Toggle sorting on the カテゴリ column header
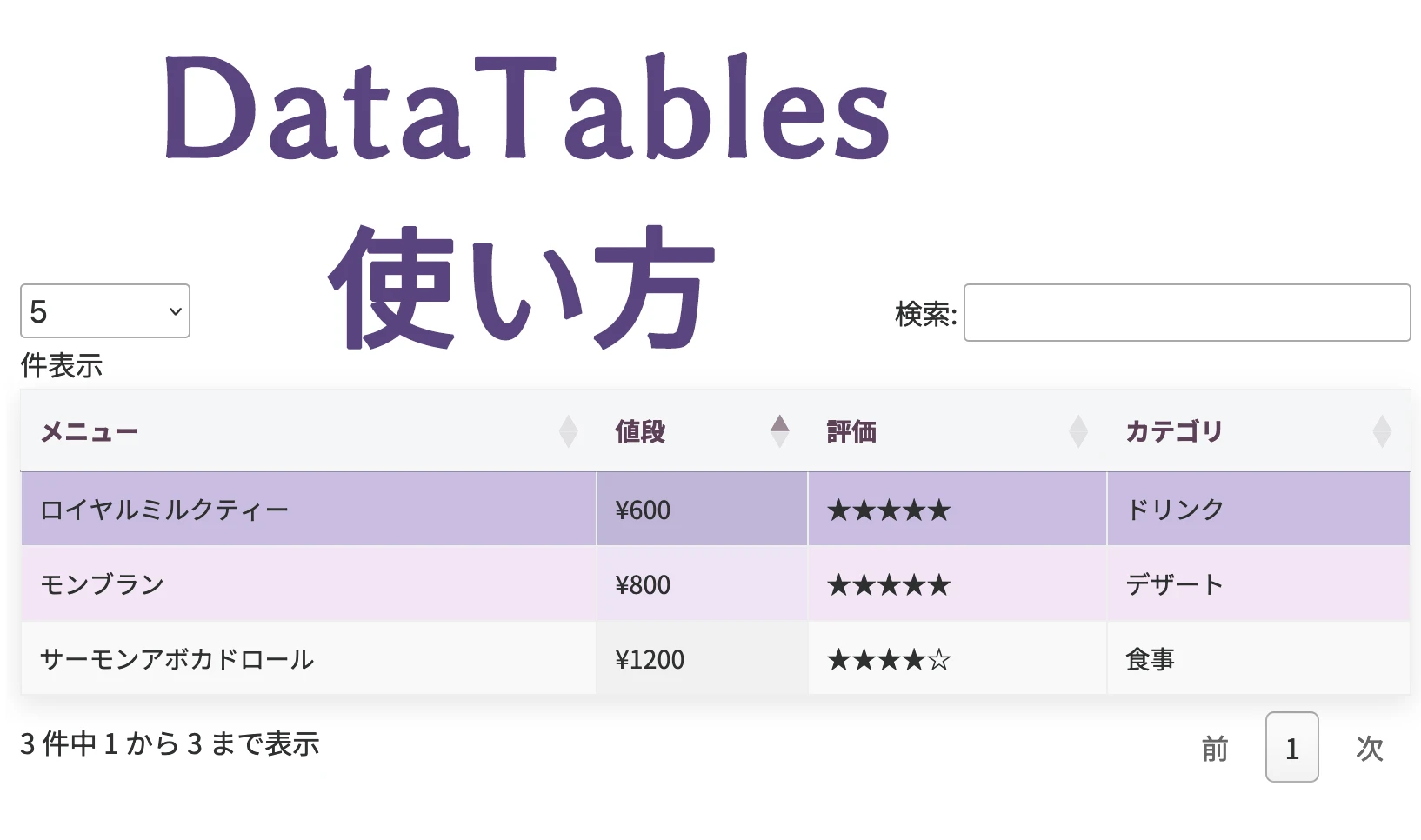The image size is (1421, 840). pos(1173,430)
